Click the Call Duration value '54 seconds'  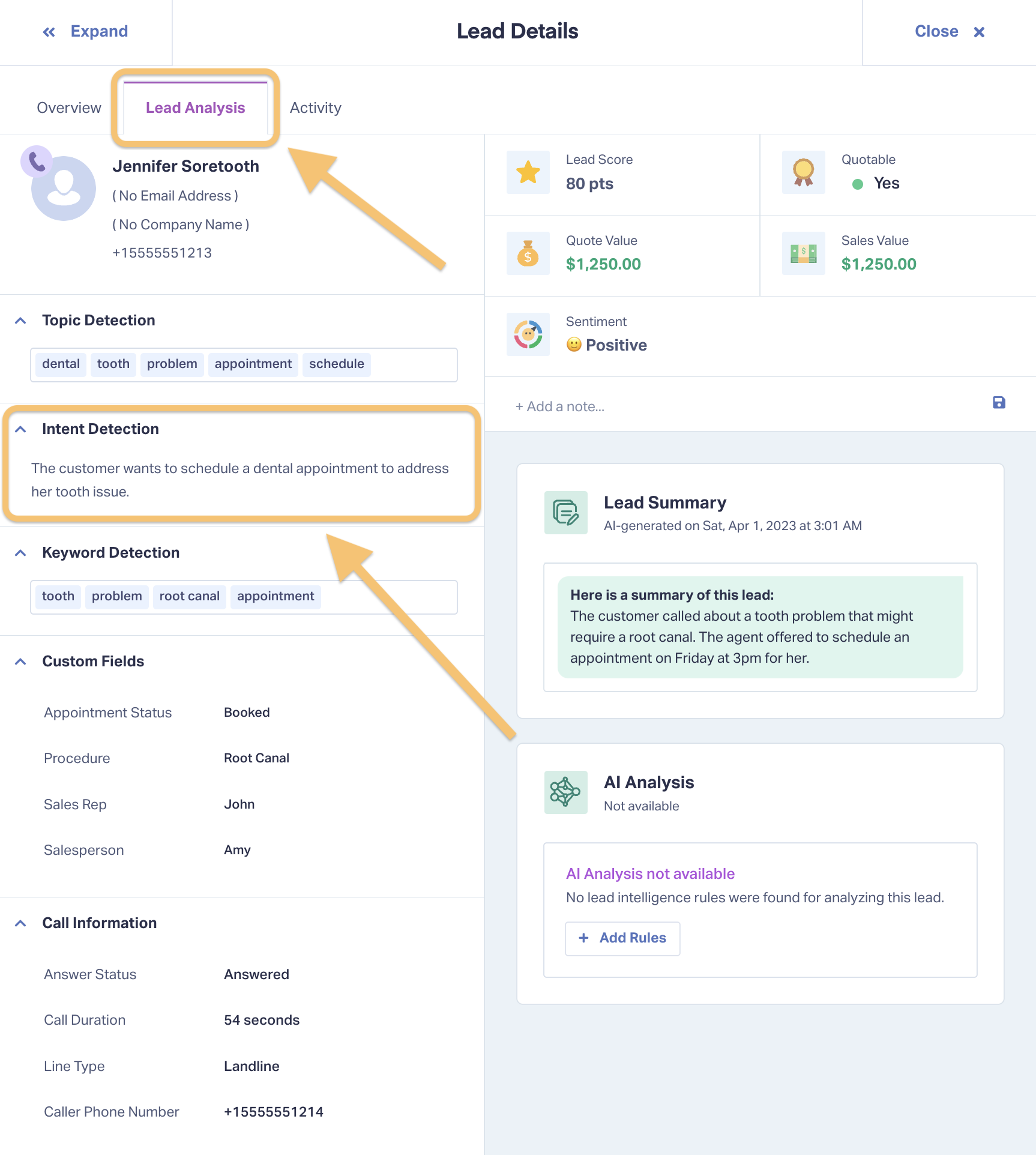click(x=262, y=1020)
